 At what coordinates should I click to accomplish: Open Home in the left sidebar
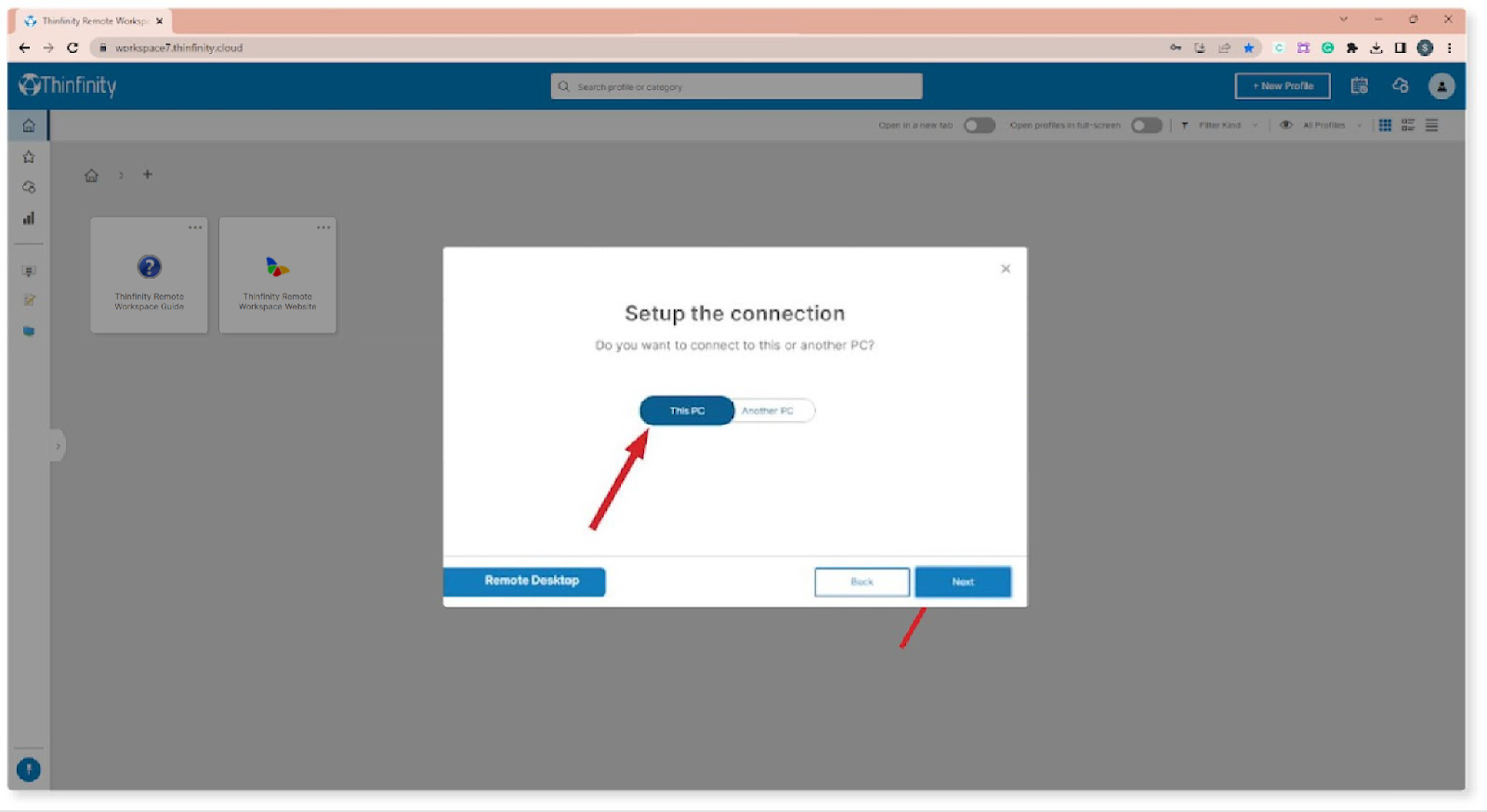[x=29, y=125]
